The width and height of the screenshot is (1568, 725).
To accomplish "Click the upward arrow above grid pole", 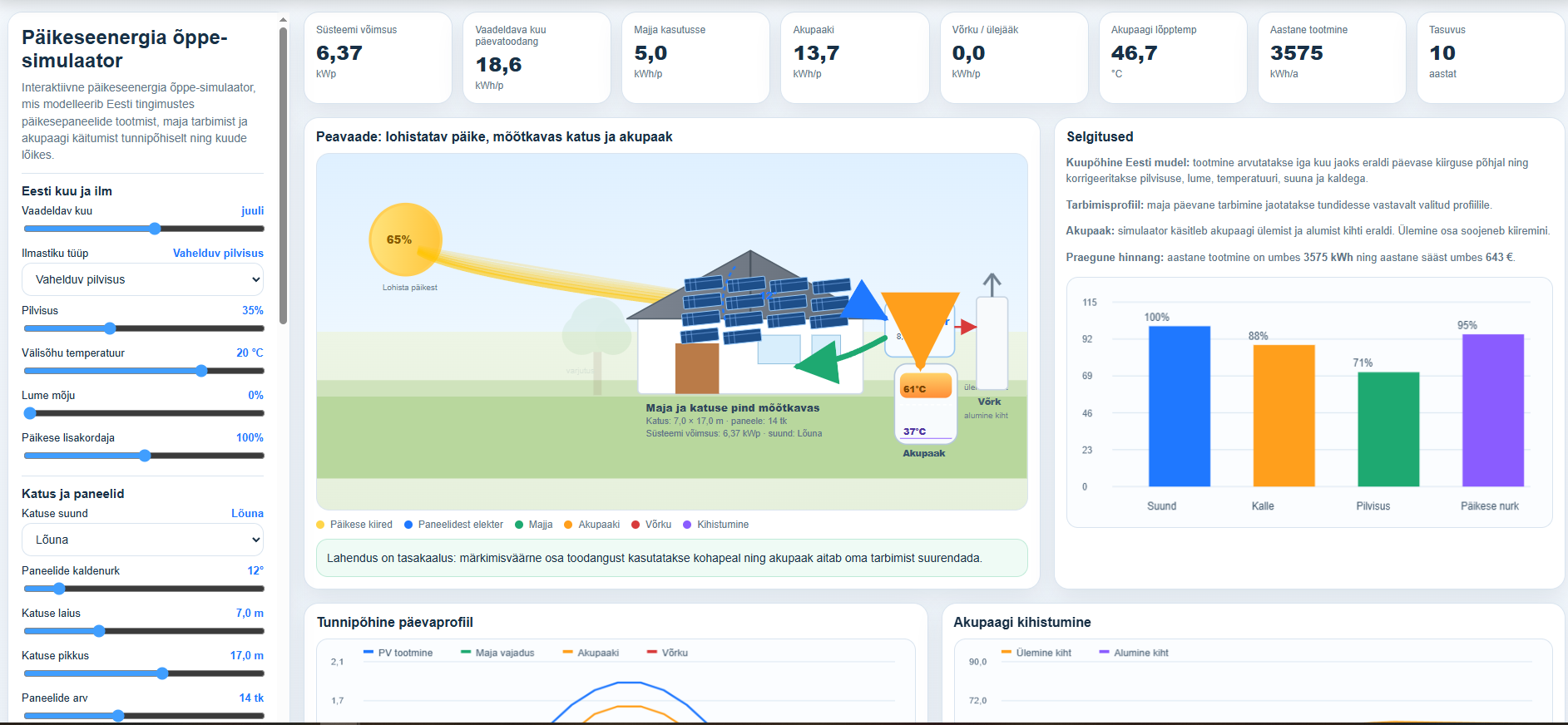I will (992, 284).
